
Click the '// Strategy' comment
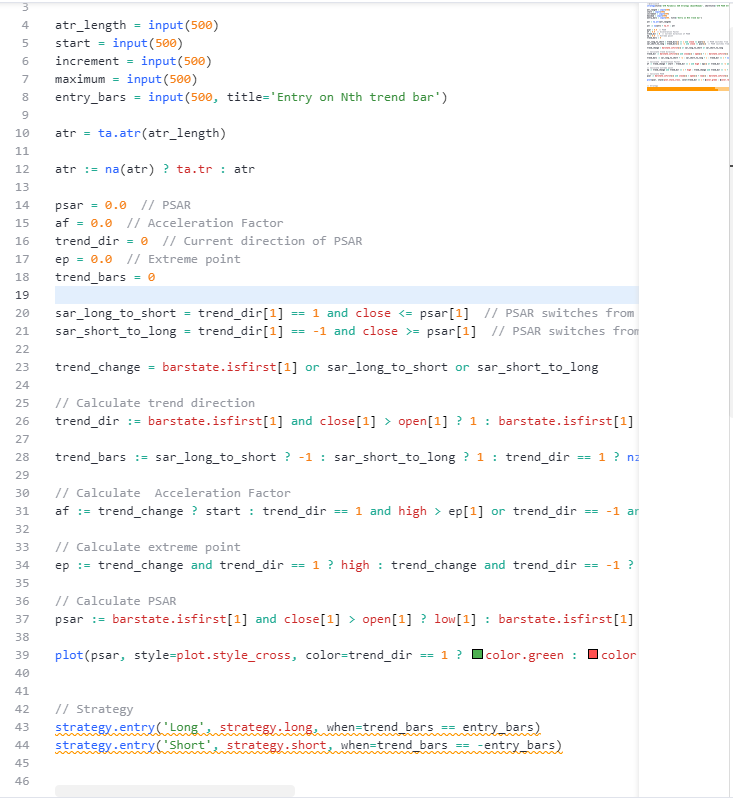[94, 709]
